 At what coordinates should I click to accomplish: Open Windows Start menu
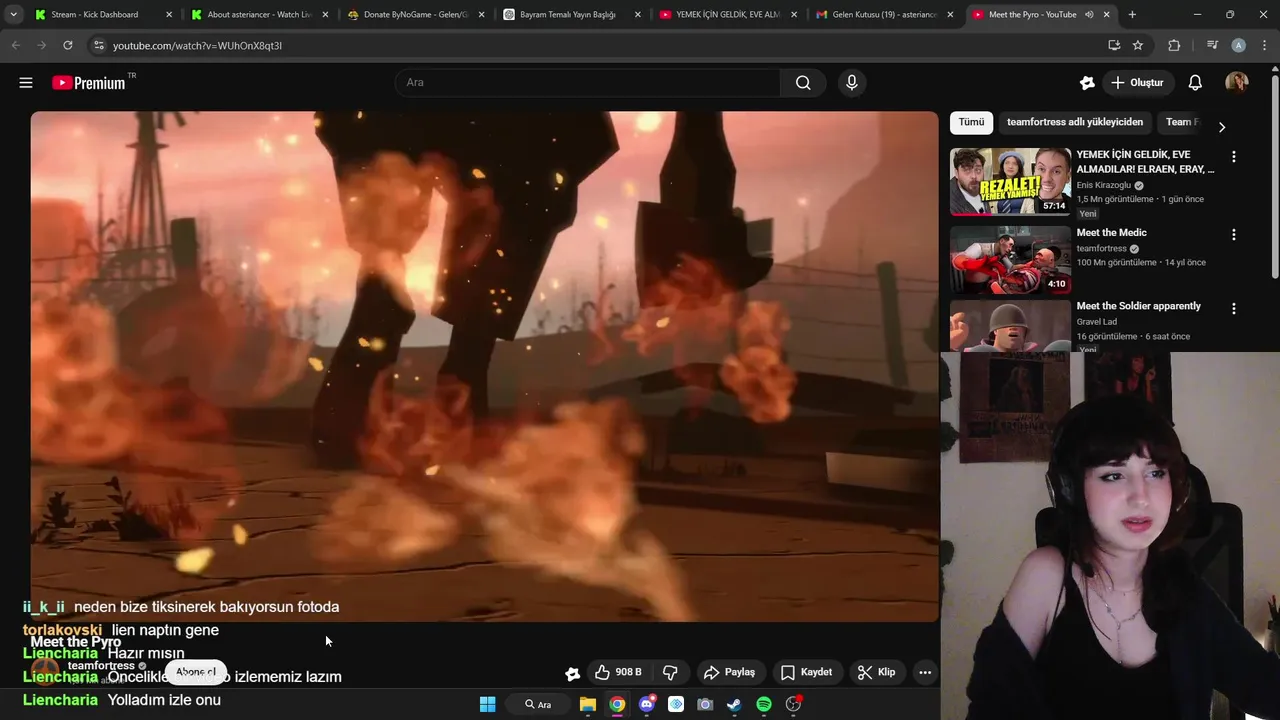(487, 704)
